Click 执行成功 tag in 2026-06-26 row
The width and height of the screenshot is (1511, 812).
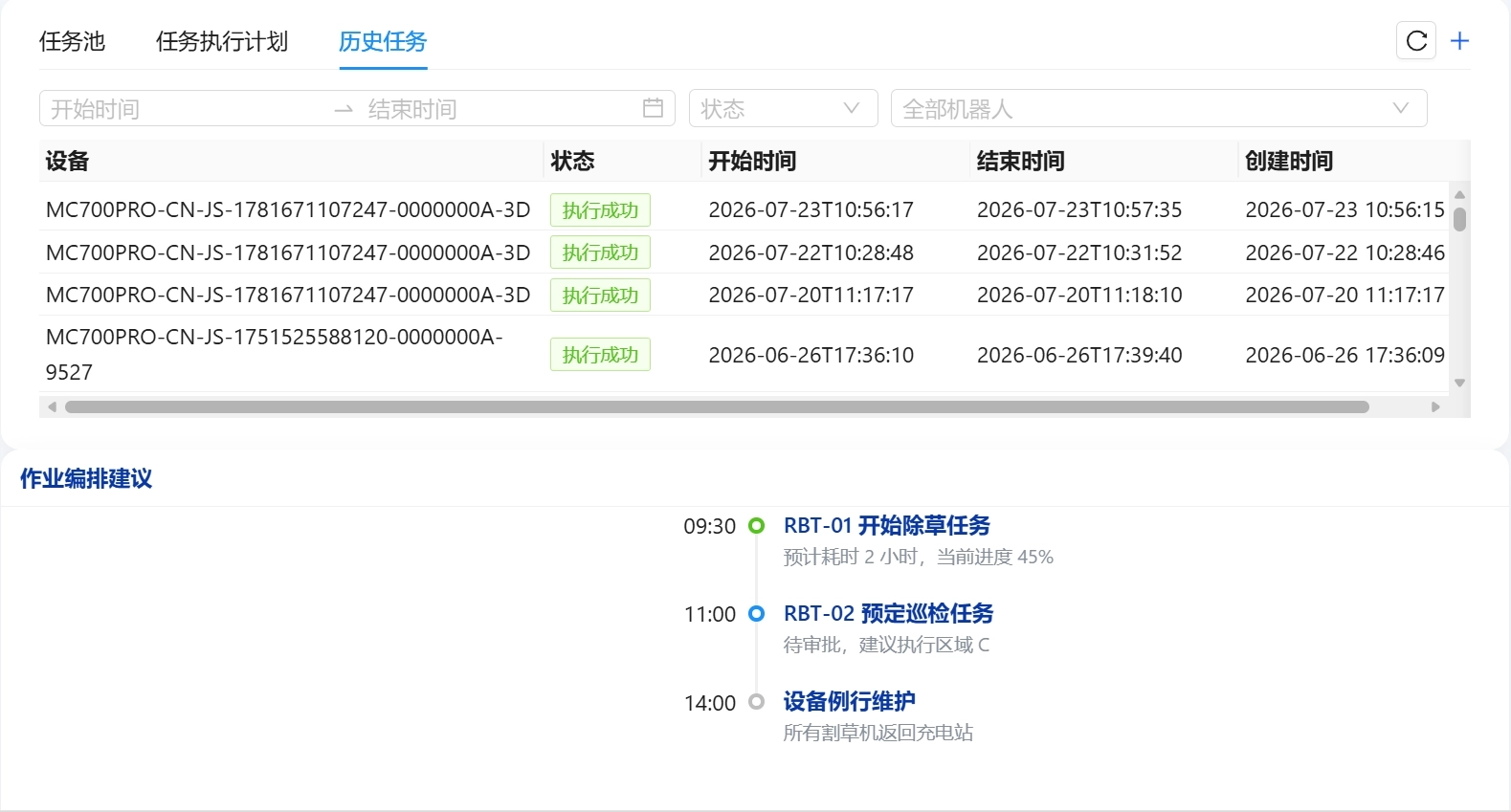point(600,354)
